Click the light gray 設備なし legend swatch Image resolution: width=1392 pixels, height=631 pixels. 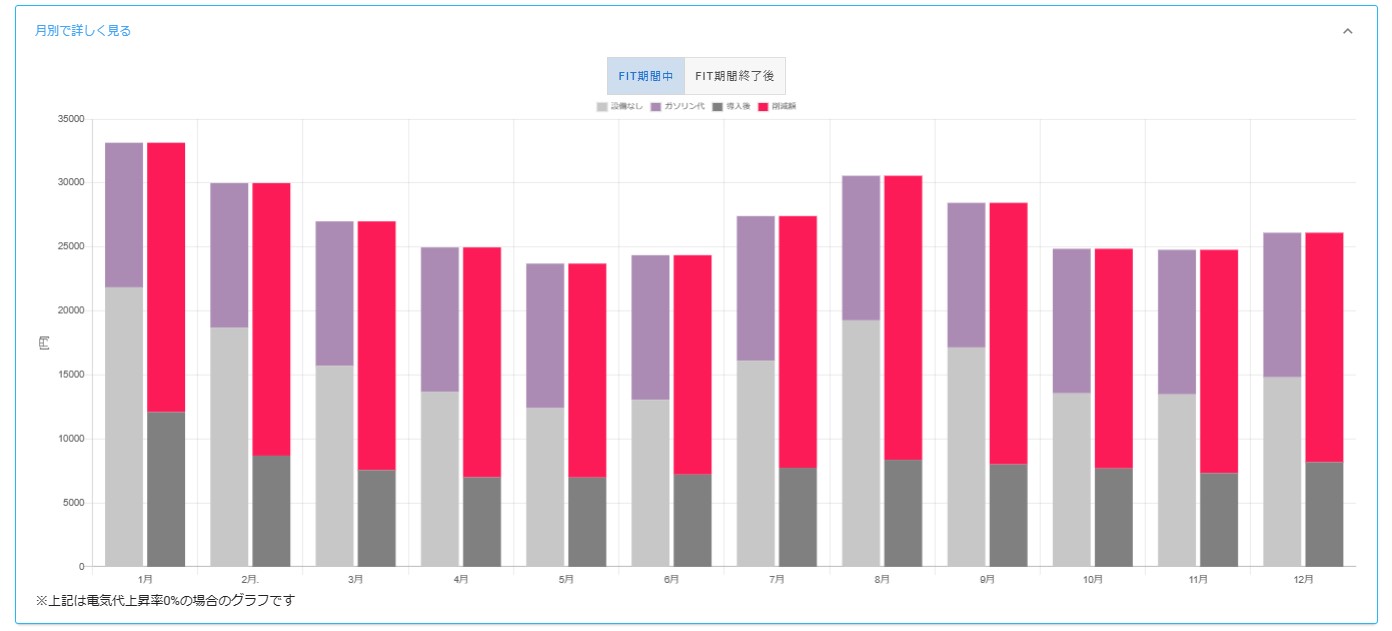(x=602, y=106)
